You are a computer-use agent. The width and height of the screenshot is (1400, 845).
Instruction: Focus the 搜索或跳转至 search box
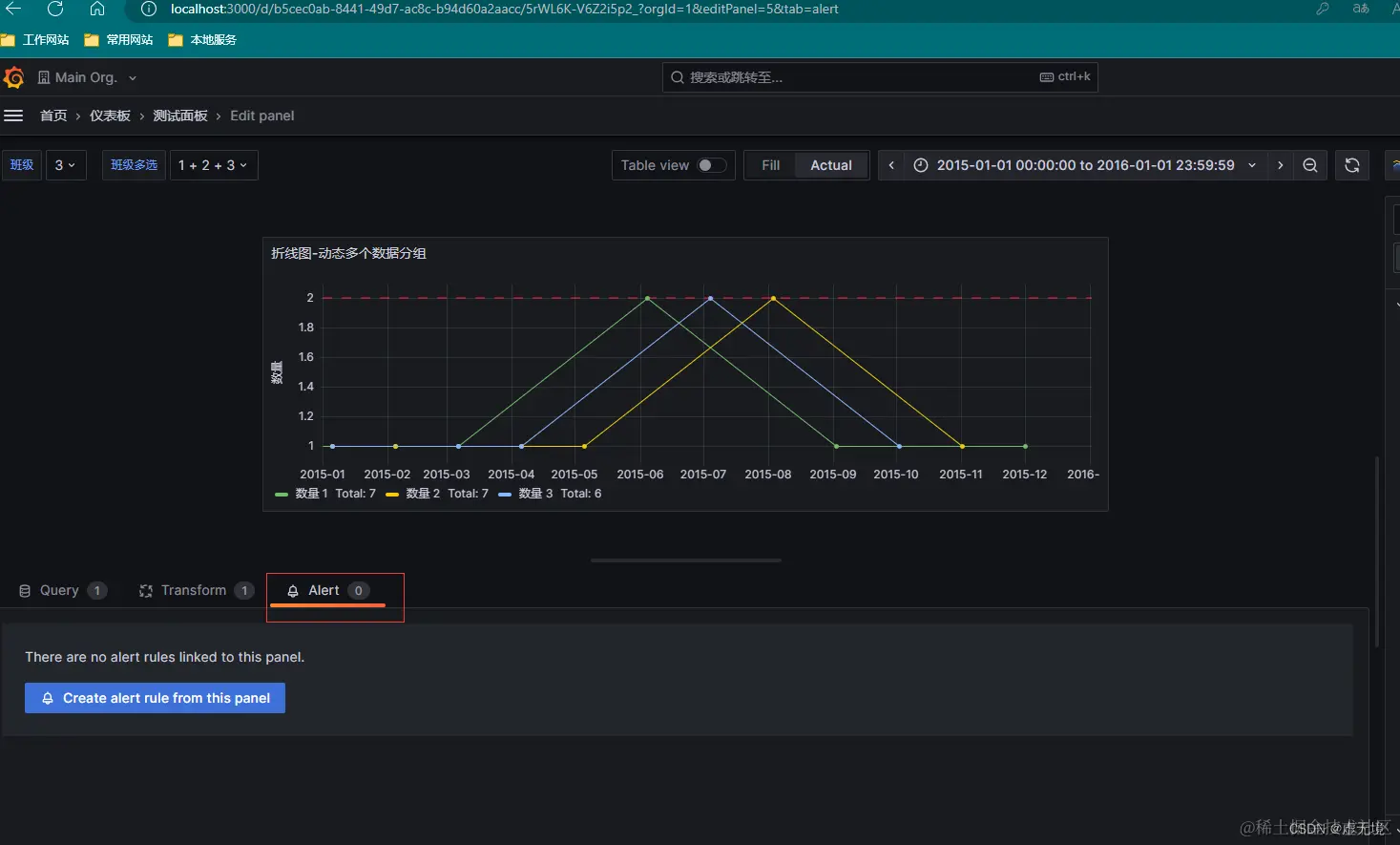(880, 77)
